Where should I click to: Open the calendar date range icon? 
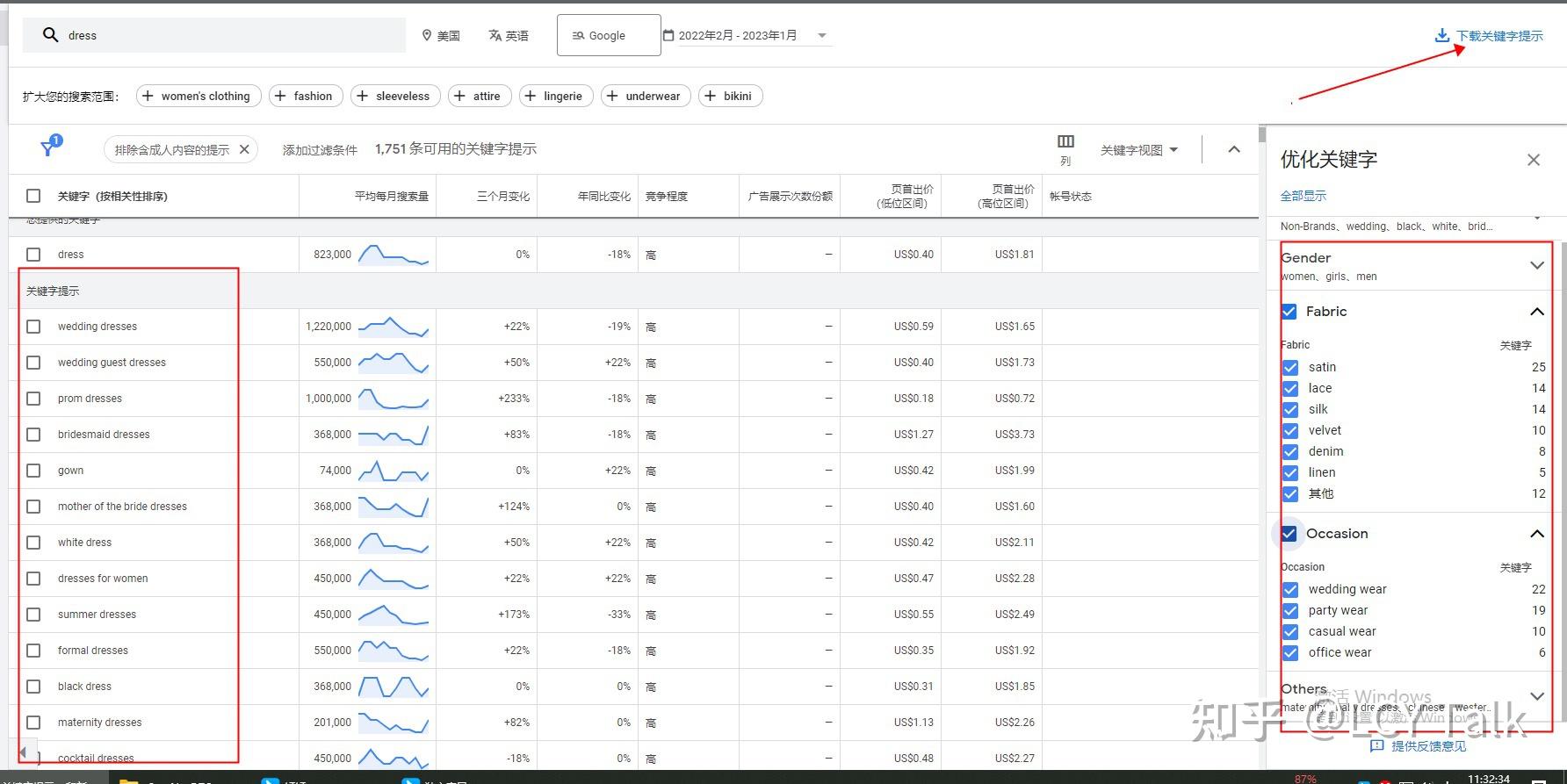(668, 35)
